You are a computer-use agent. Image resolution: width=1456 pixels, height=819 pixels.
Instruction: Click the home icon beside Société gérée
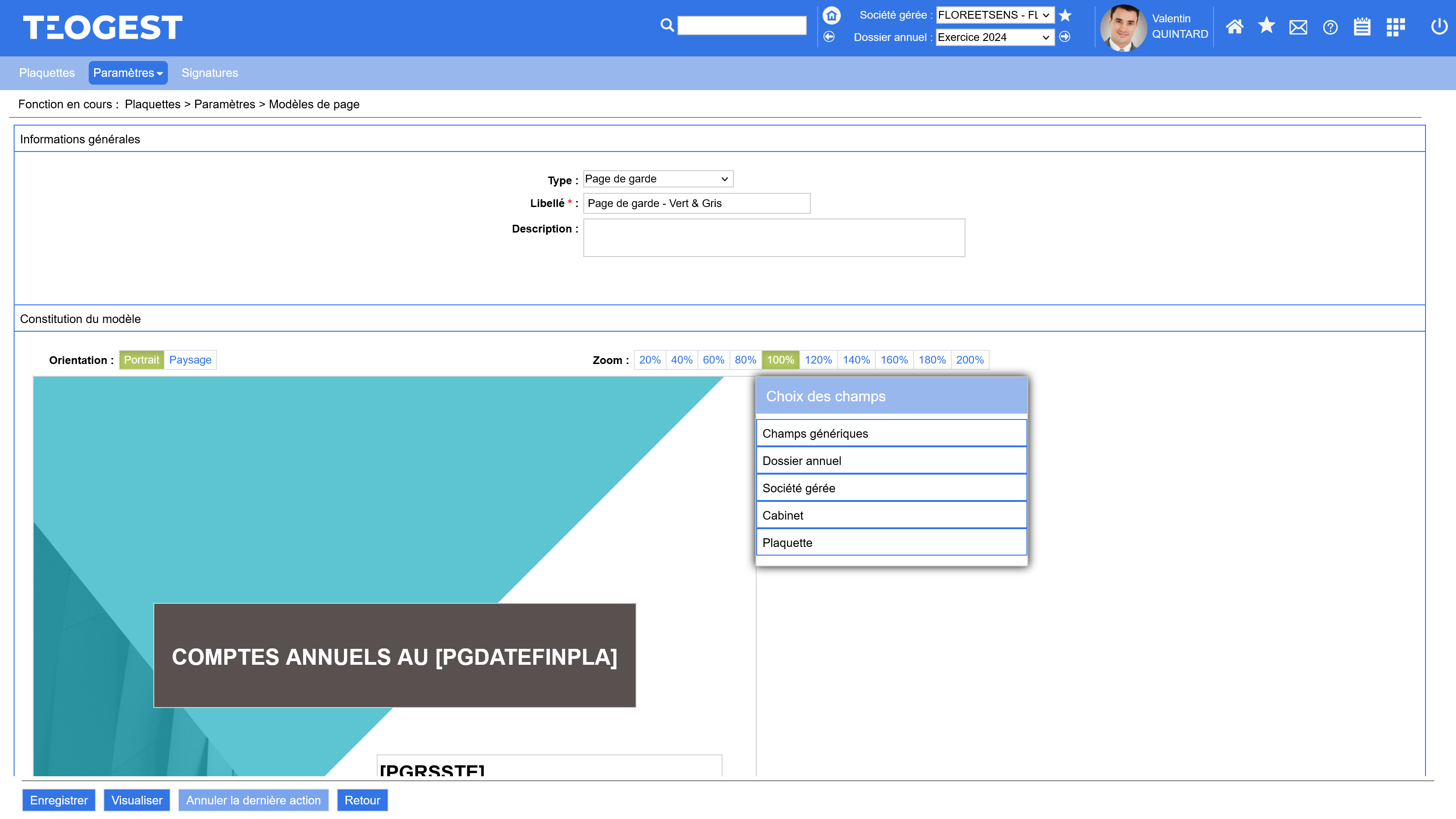pos(831,15)
